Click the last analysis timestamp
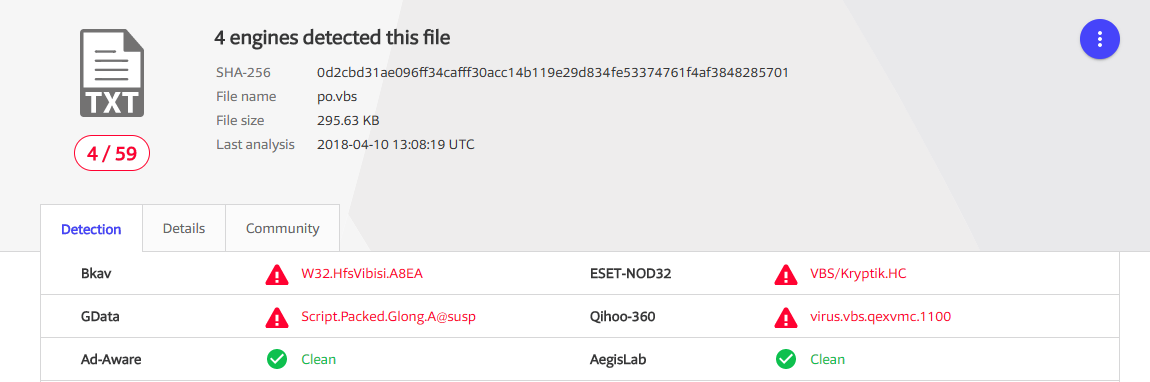Image resolution: width=1150 pixels, height=382 pixels. pos(395,144)
